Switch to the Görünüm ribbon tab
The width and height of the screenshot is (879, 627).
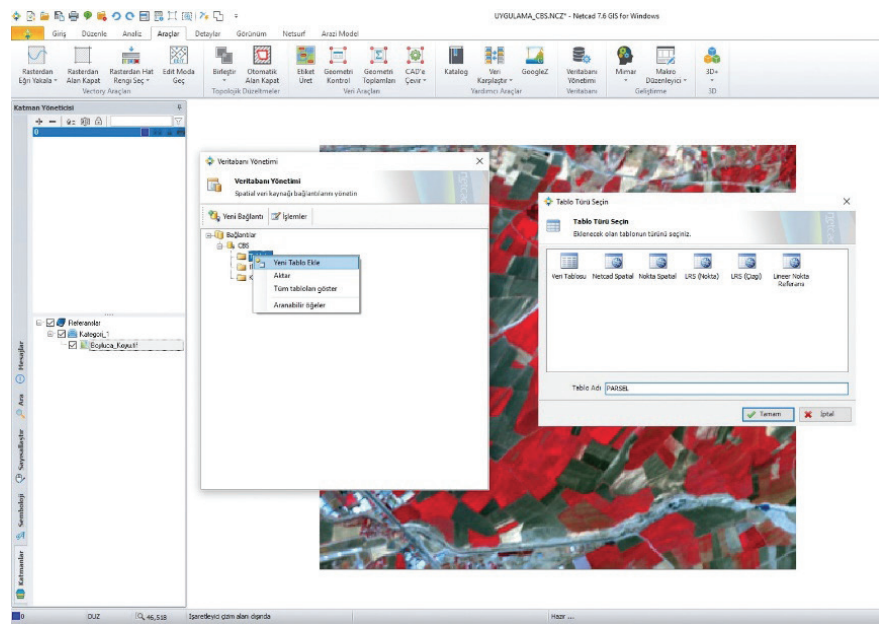coord(249,33)
